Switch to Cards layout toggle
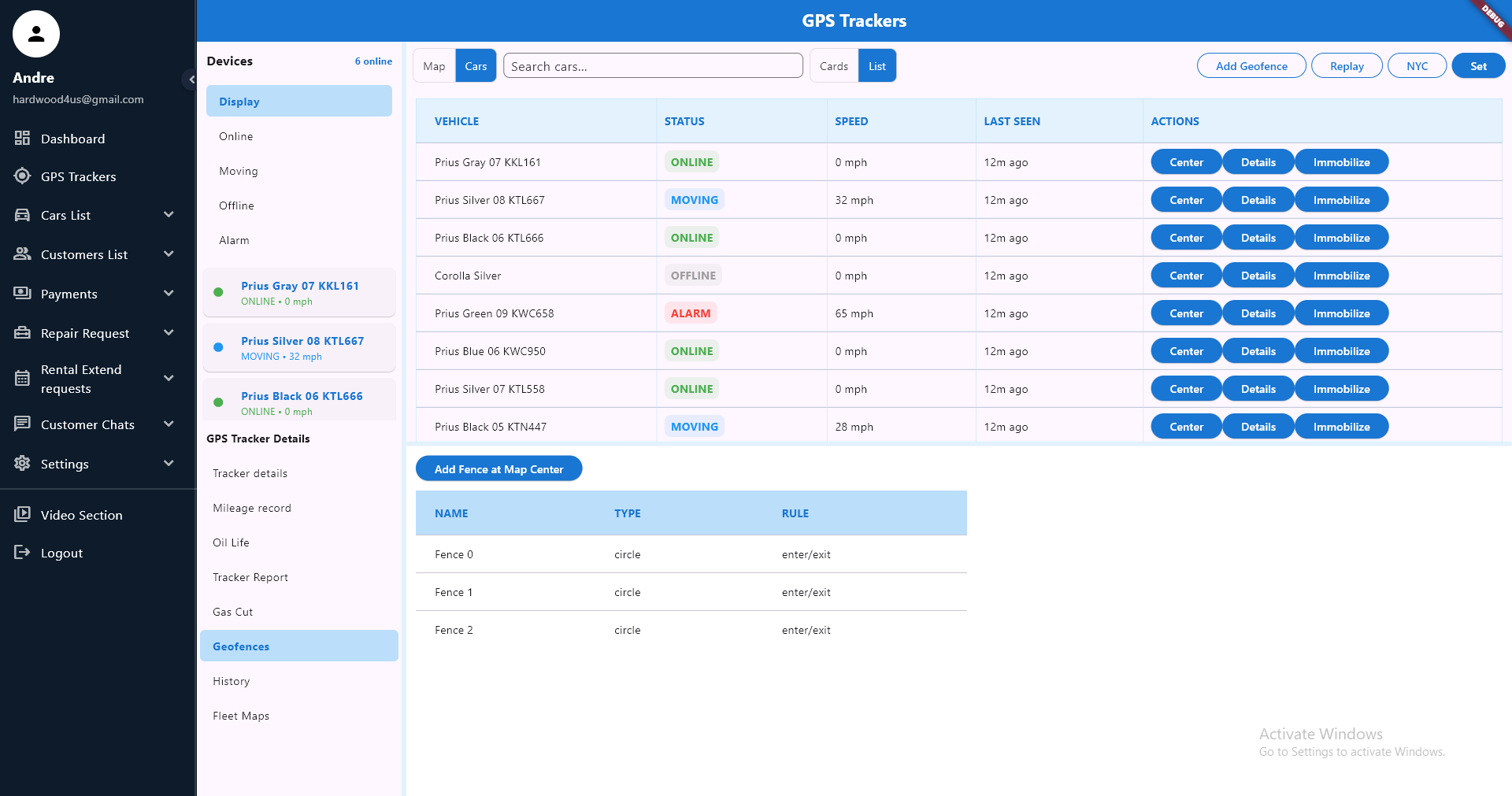The height and width of the screenshot is (796, 1512). [833, 66]
